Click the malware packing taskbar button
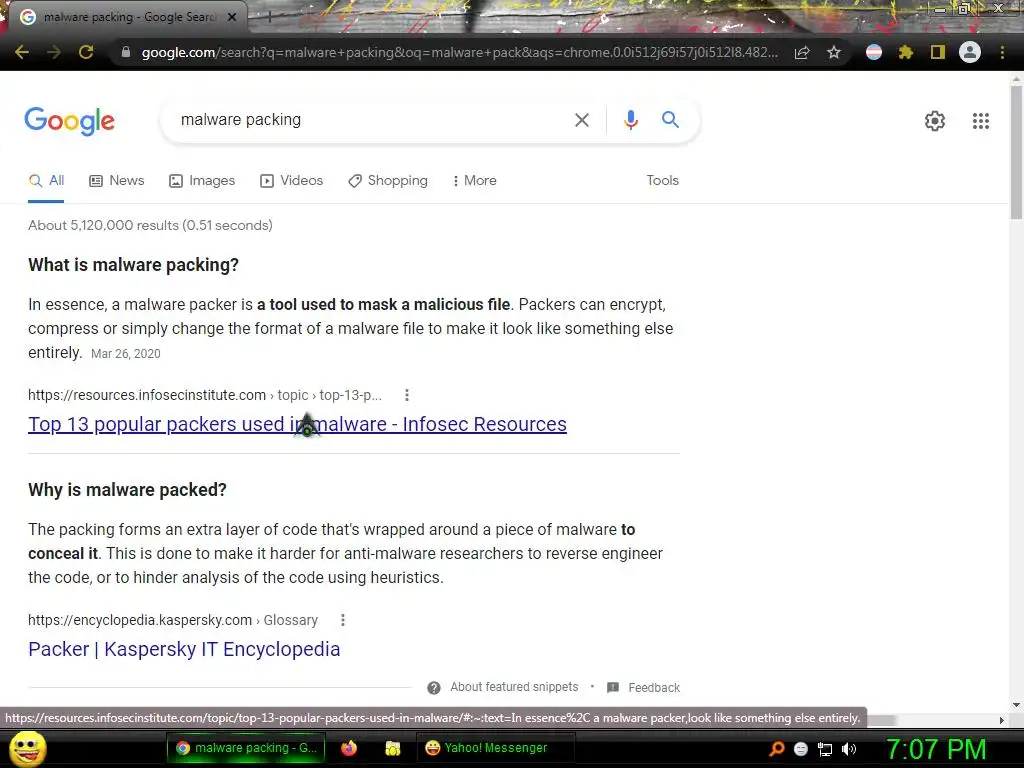1024x768 pixels. pos(246,748)
